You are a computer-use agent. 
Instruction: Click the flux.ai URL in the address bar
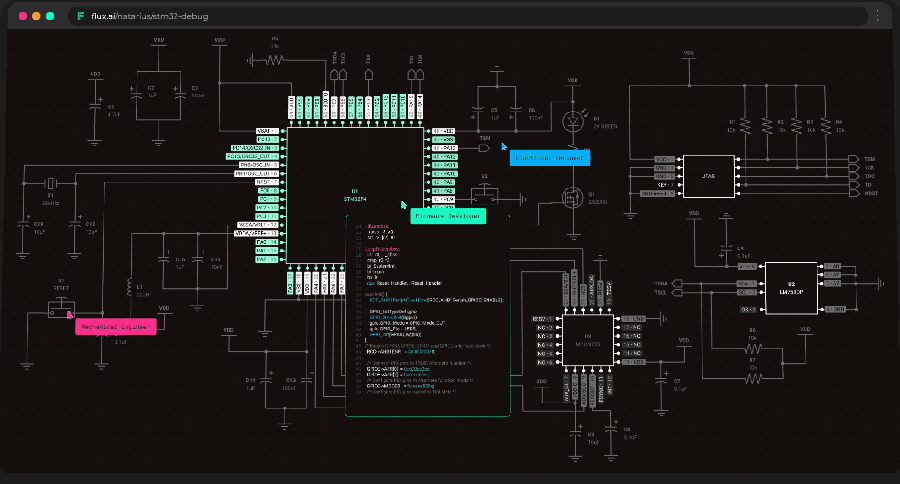[149, 16]
